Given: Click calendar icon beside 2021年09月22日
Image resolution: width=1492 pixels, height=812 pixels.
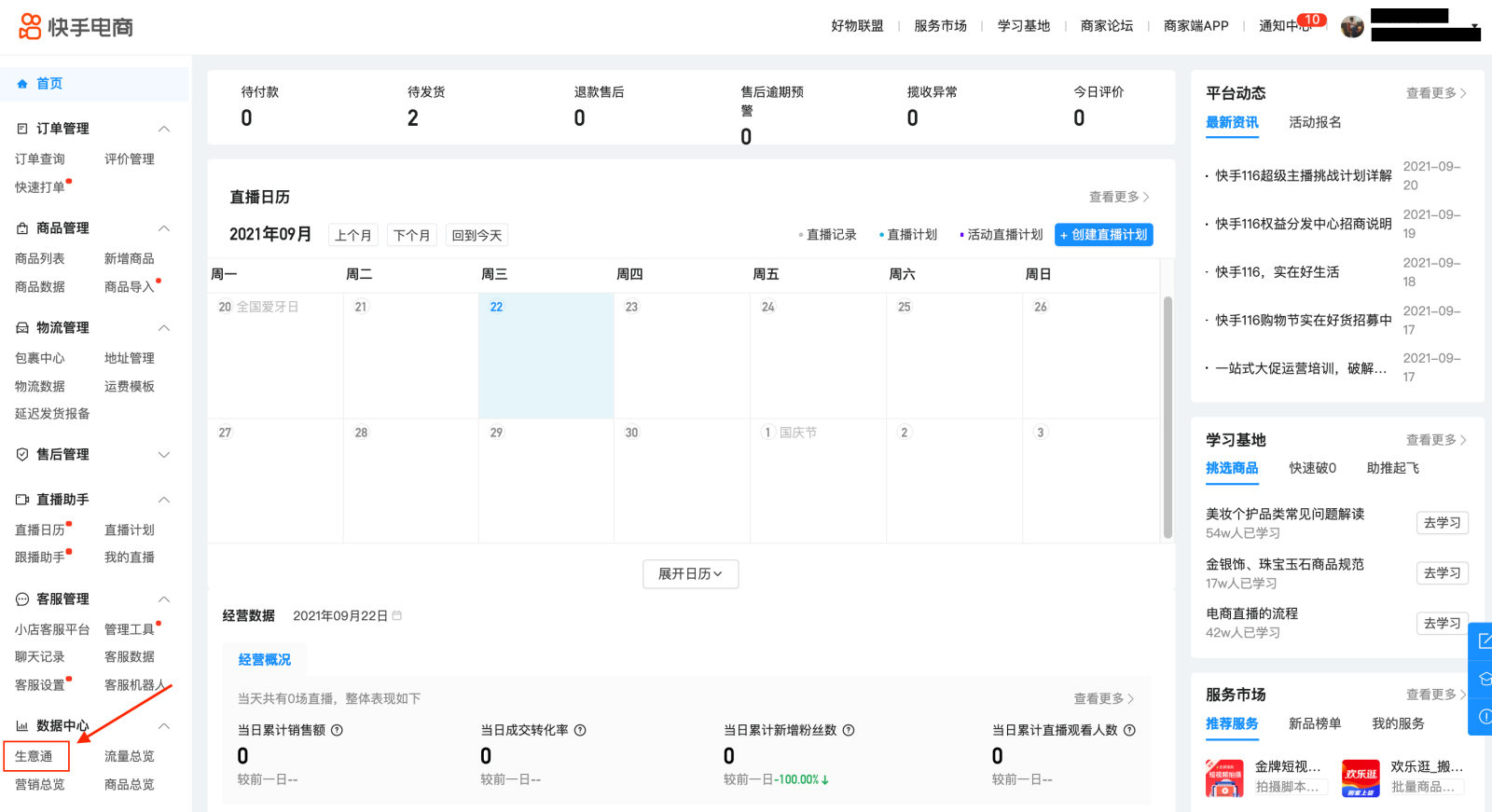Looking at the screenshot, I should click(397, 616).
